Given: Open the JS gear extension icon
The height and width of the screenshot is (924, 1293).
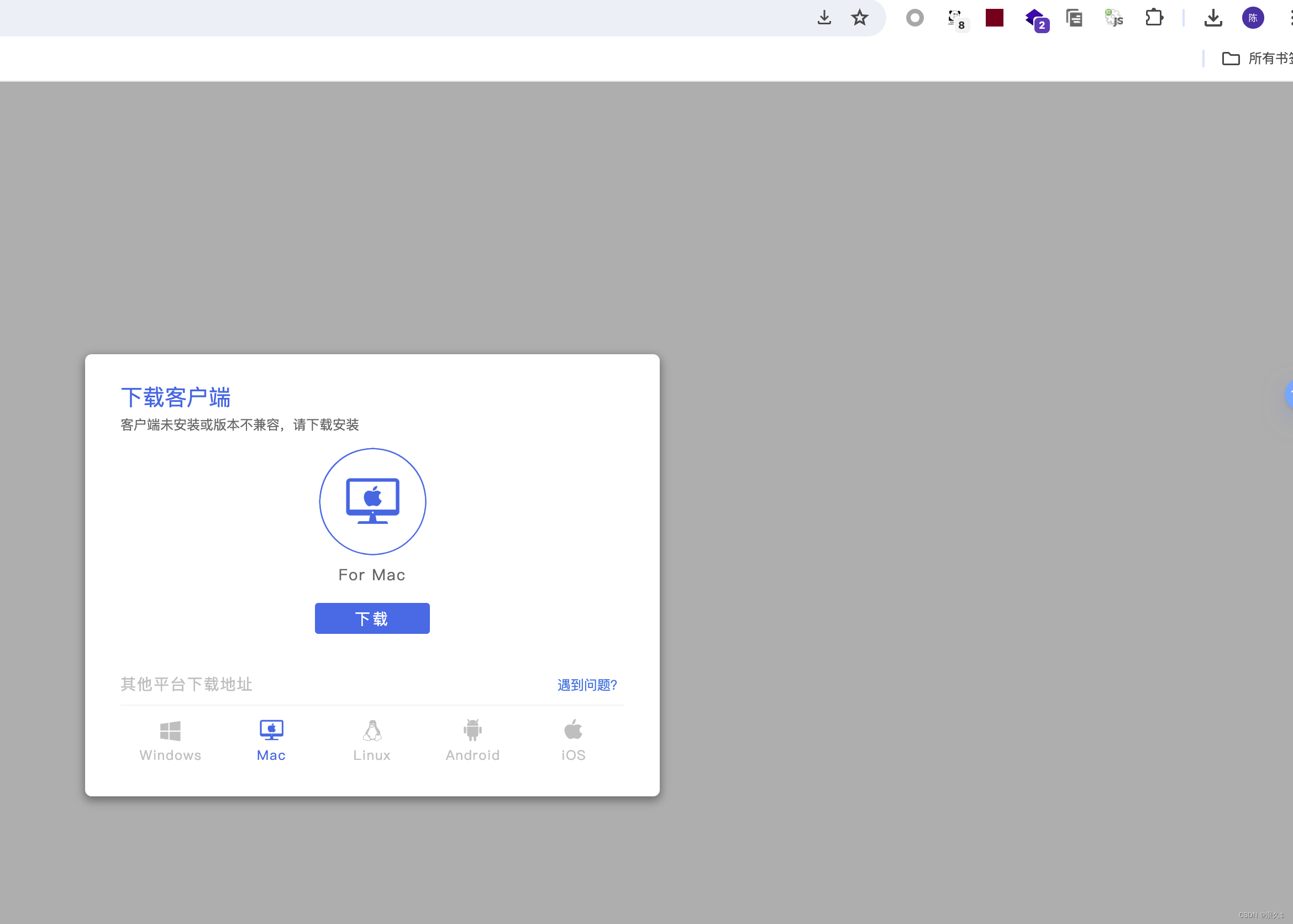Looking at the screenshot, I should pyautogui.click(x=1114, y=18).
